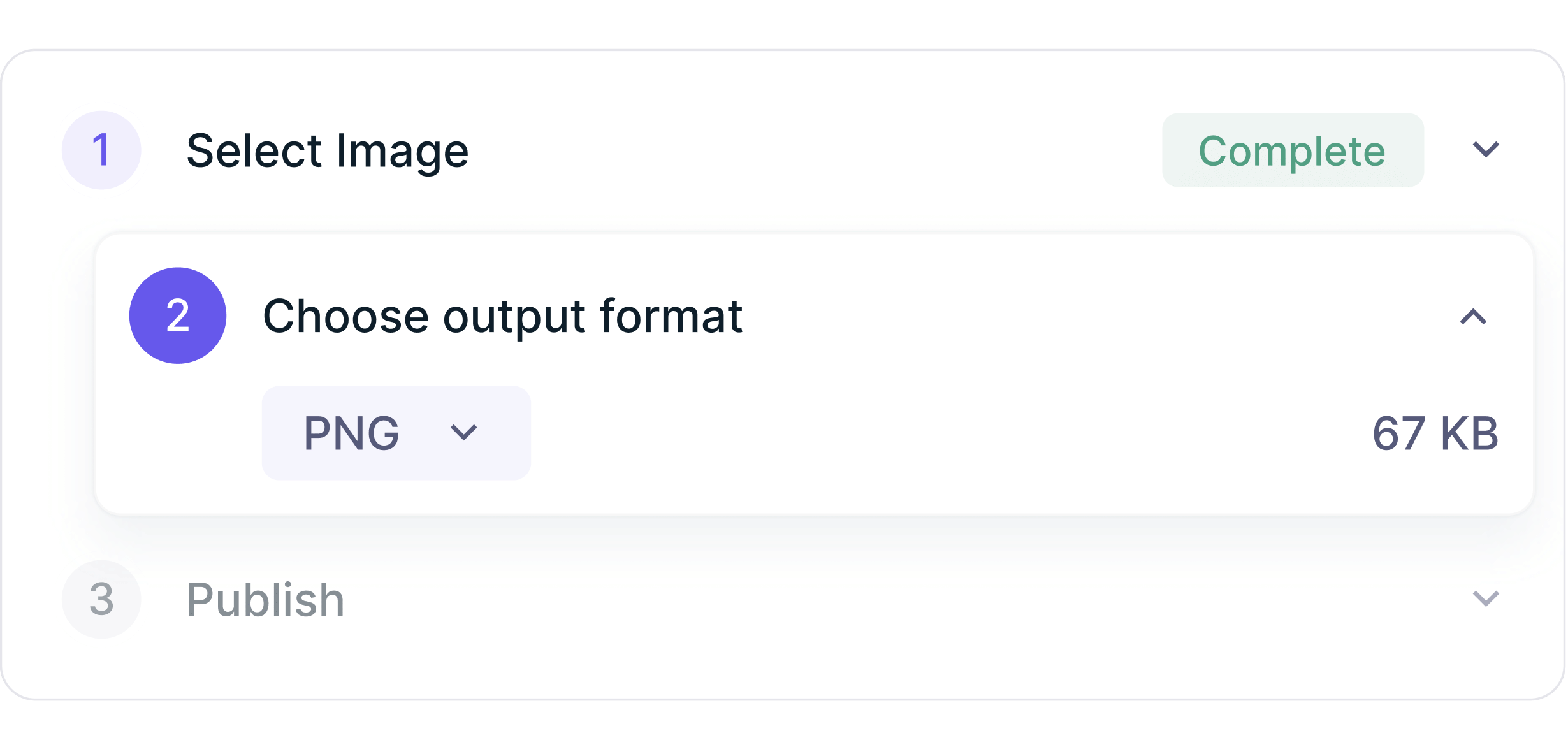Image resolution: width=1568 pixels, height=747 pixels.
Task: Select the Select Image step header
Action: click(x=328, y=150)
